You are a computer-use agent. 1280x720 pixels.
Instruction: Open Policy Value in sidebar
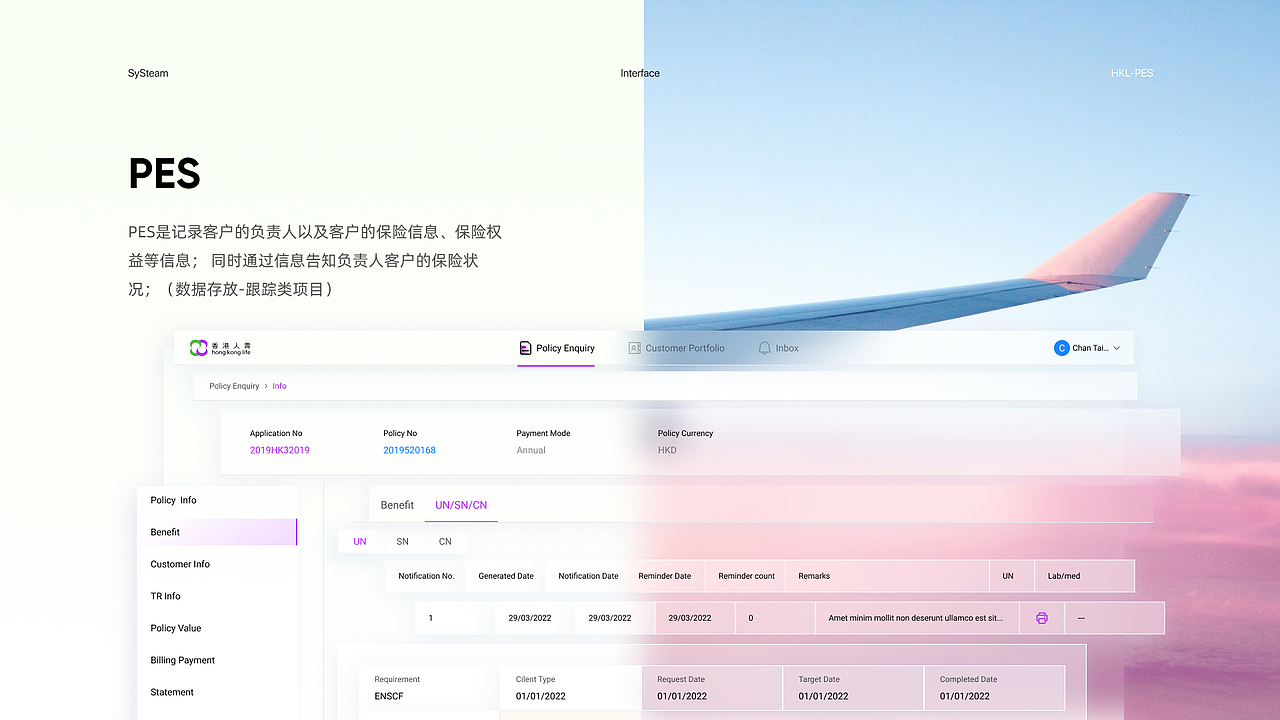(217, 628)
